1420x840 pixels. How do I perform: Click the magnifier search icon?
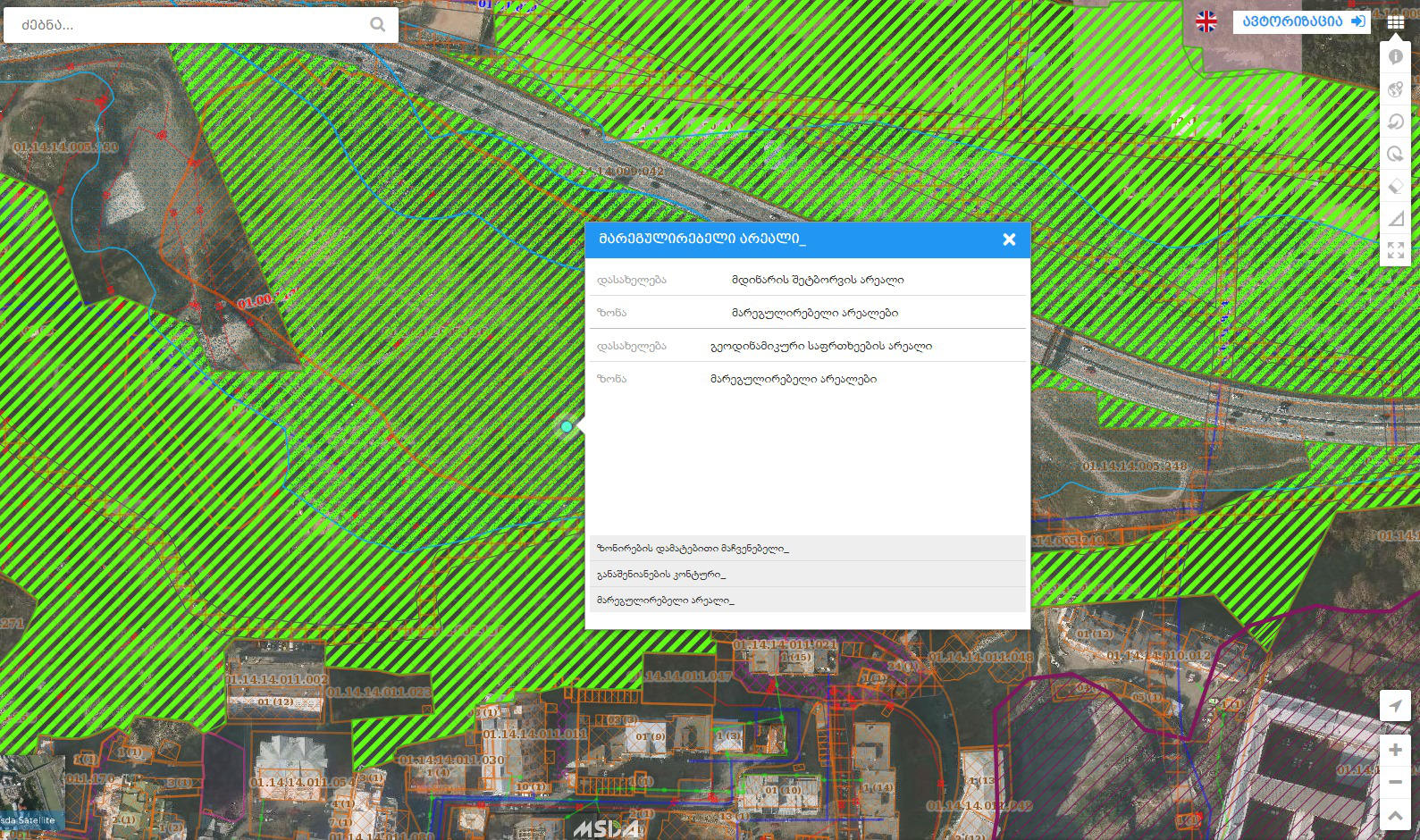378,25
